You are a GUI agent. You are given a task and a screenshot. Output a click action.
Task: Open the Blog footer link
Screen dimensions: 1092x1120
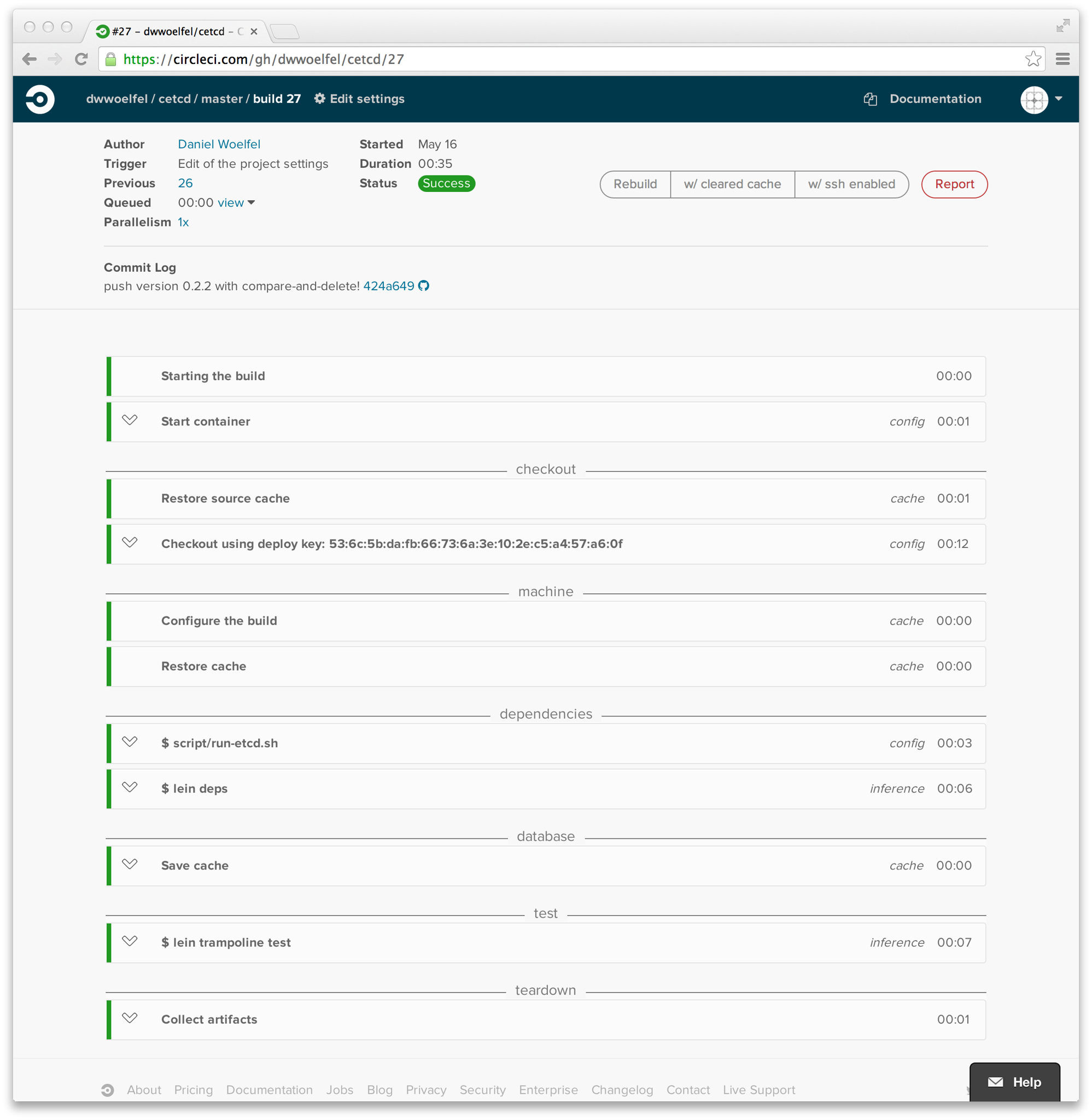379,1089
